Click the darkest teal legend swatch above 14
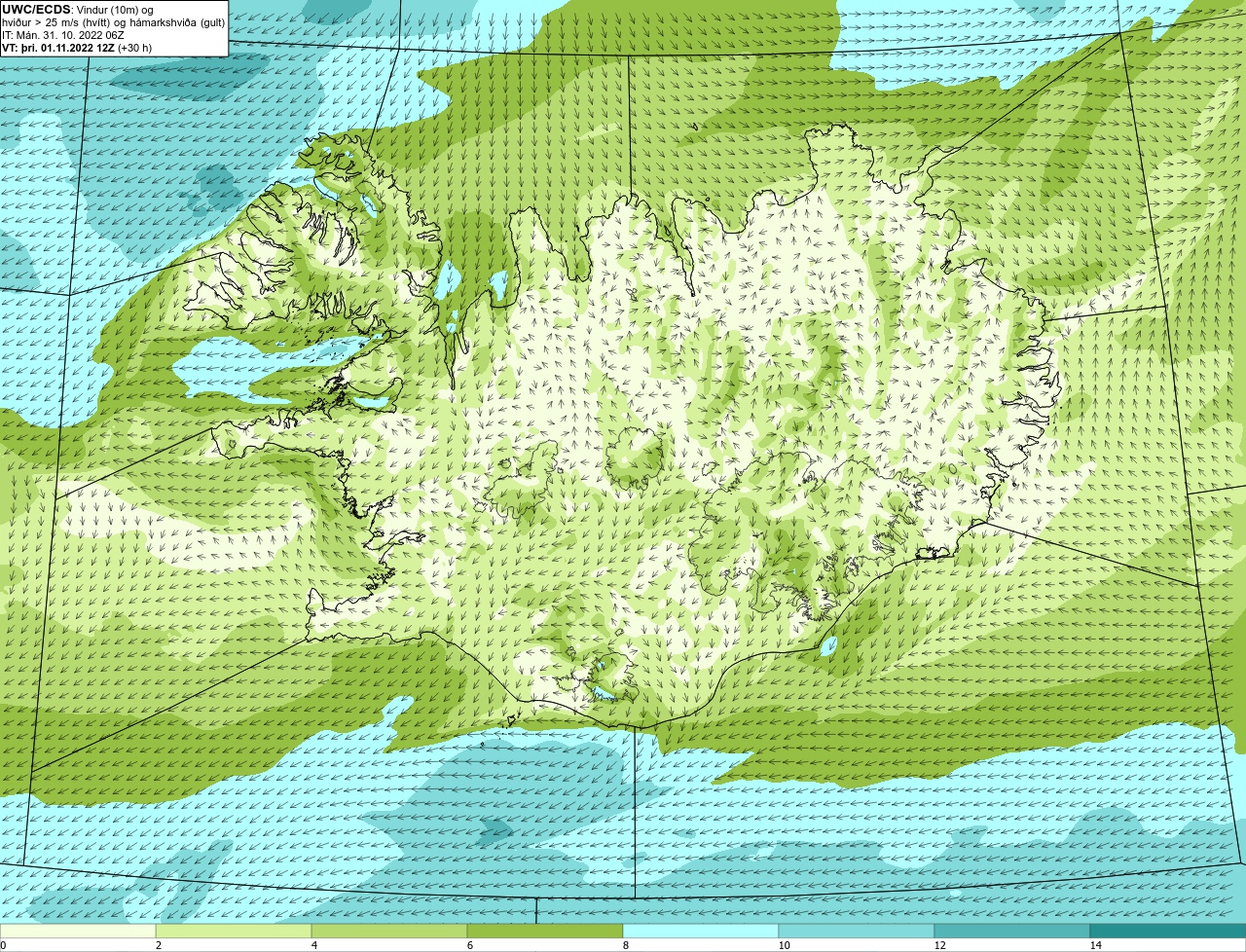1246x952 pixels. 1168,931
